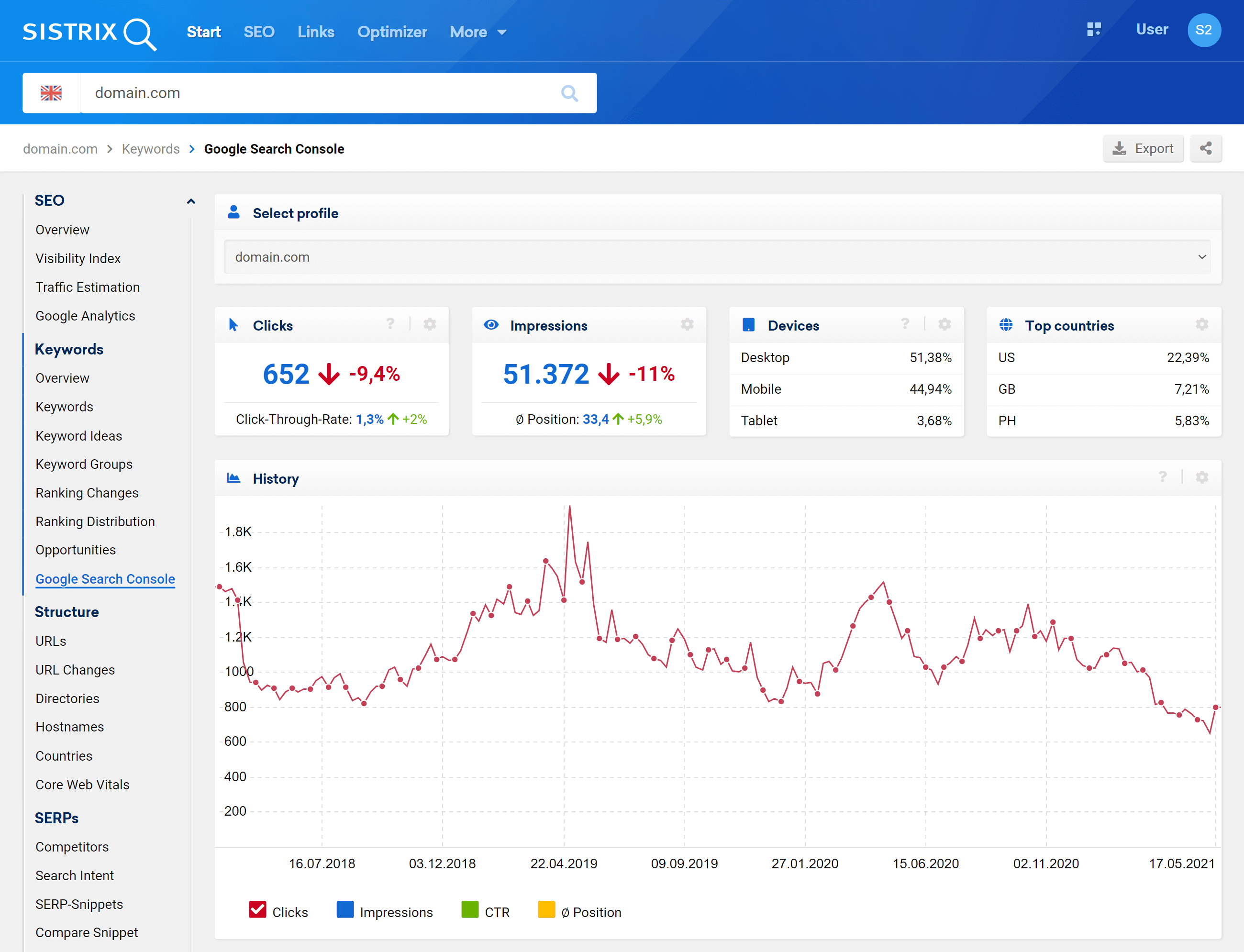The image size is (1244, 952).
Task: Click the US 22,39% country row
Action: (x=1103, y=357)
